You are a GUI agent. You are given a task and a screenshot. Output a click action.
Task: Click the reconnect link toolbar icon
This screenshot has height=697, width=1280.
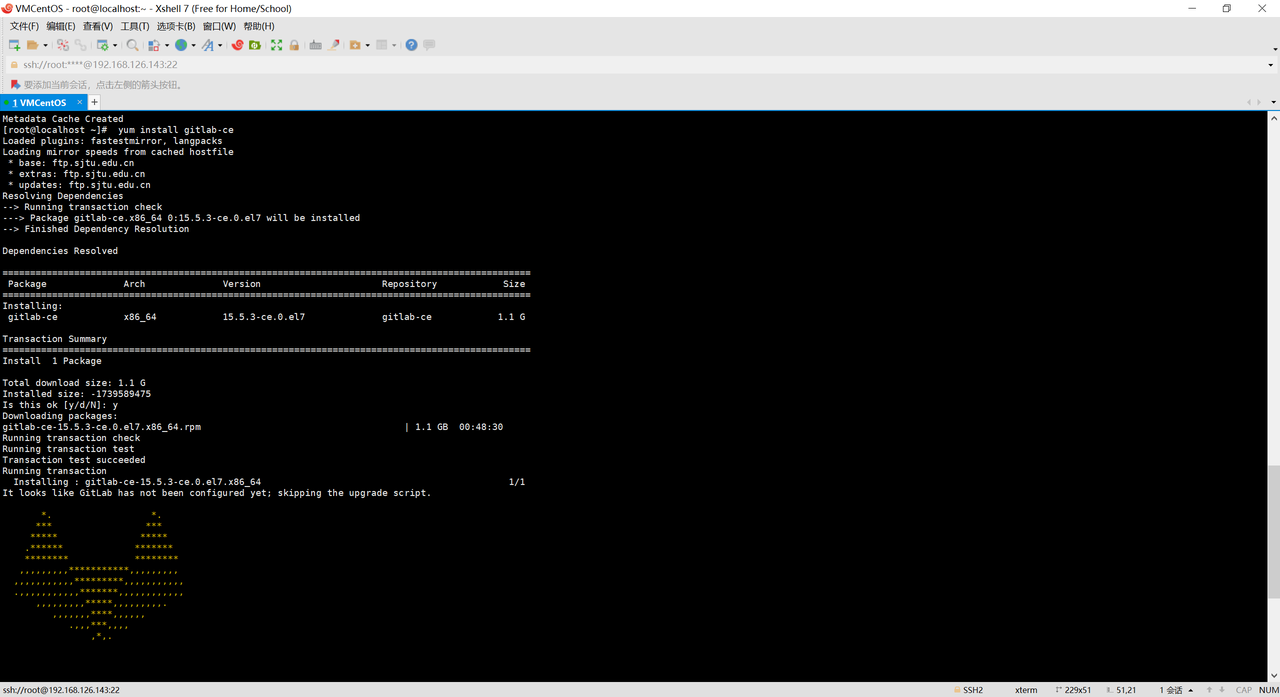81,45
